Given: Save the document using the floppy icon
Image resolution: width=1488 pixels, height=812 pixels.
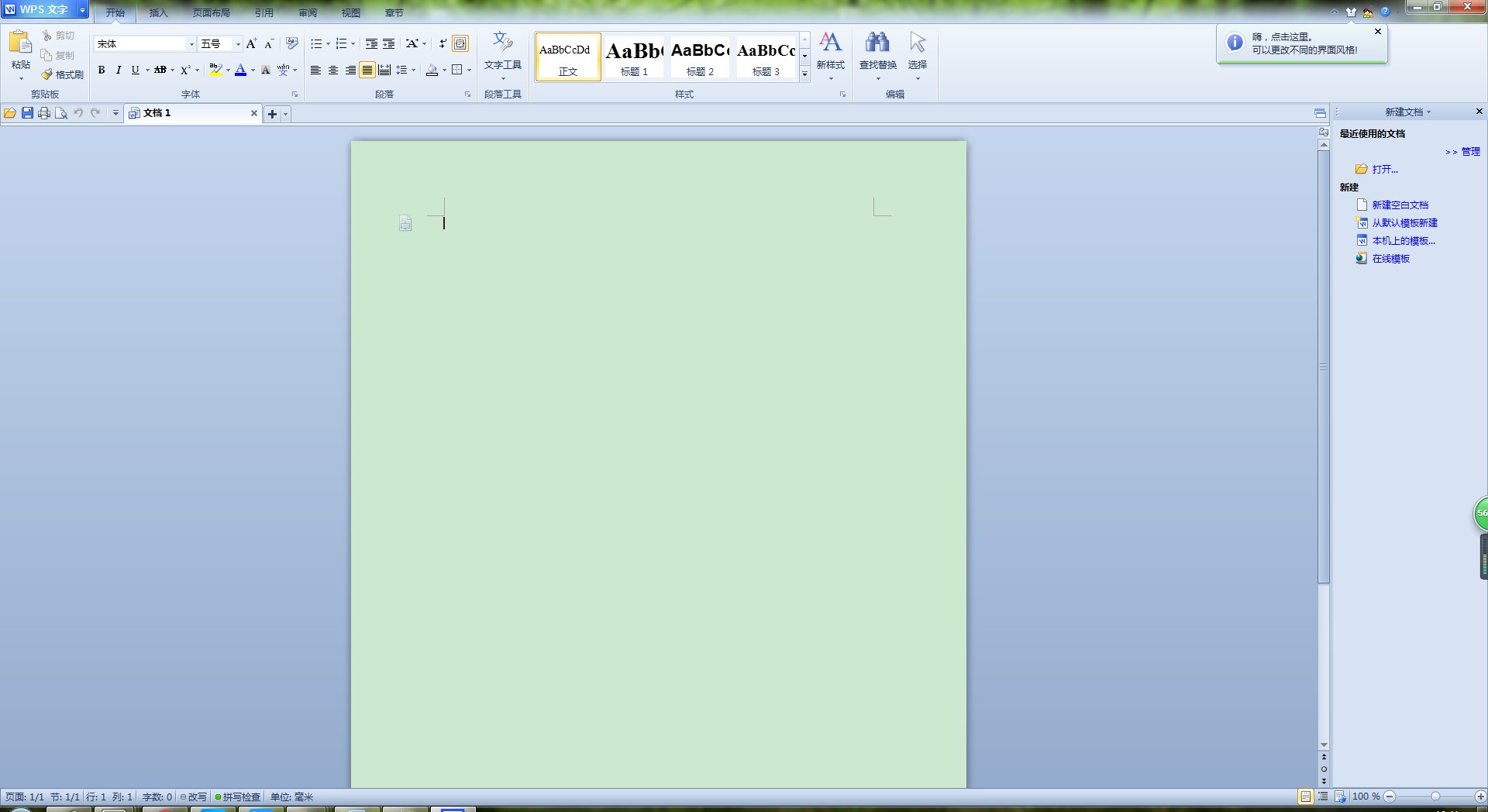Looking at the screenshot, I should coord(27,113).
